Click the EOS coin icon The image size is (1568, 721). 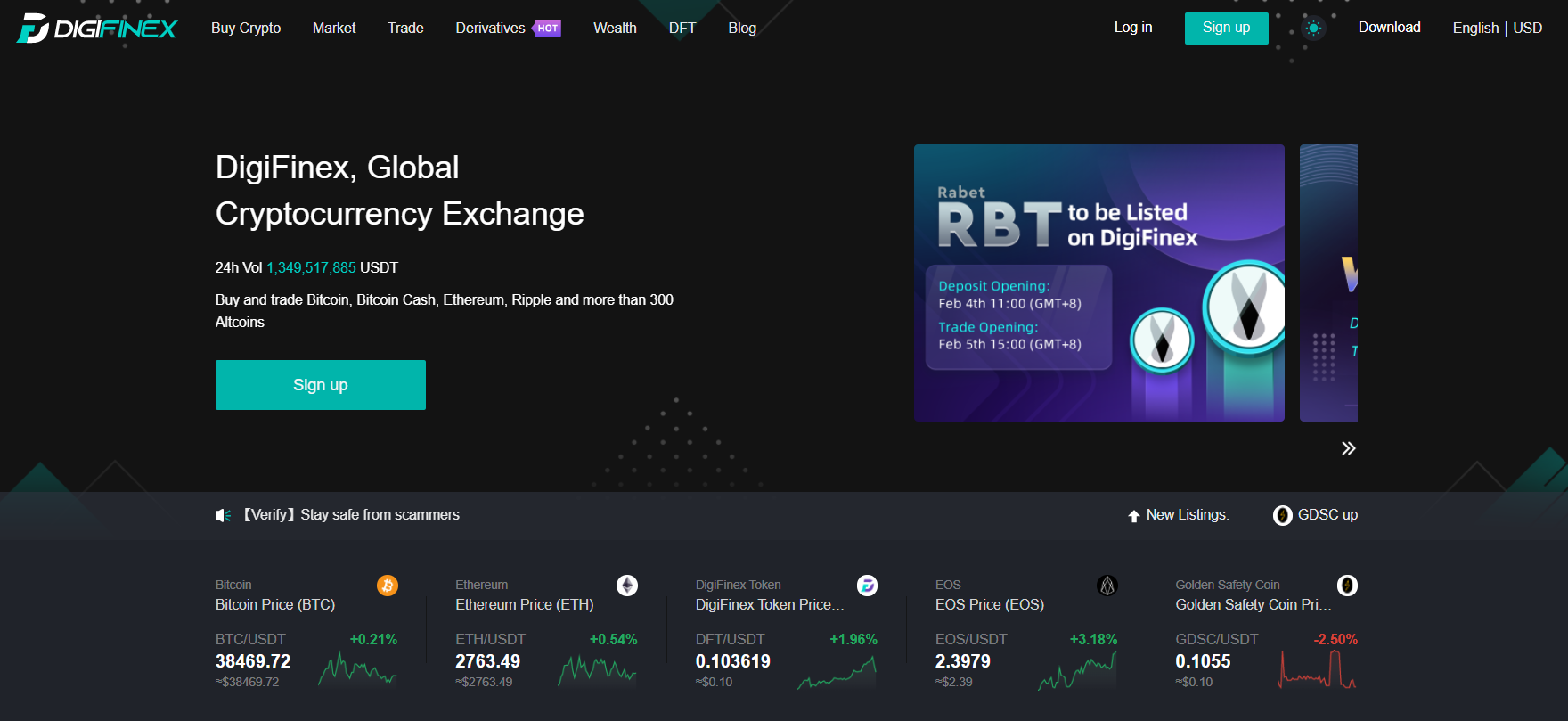[1107, 586]
